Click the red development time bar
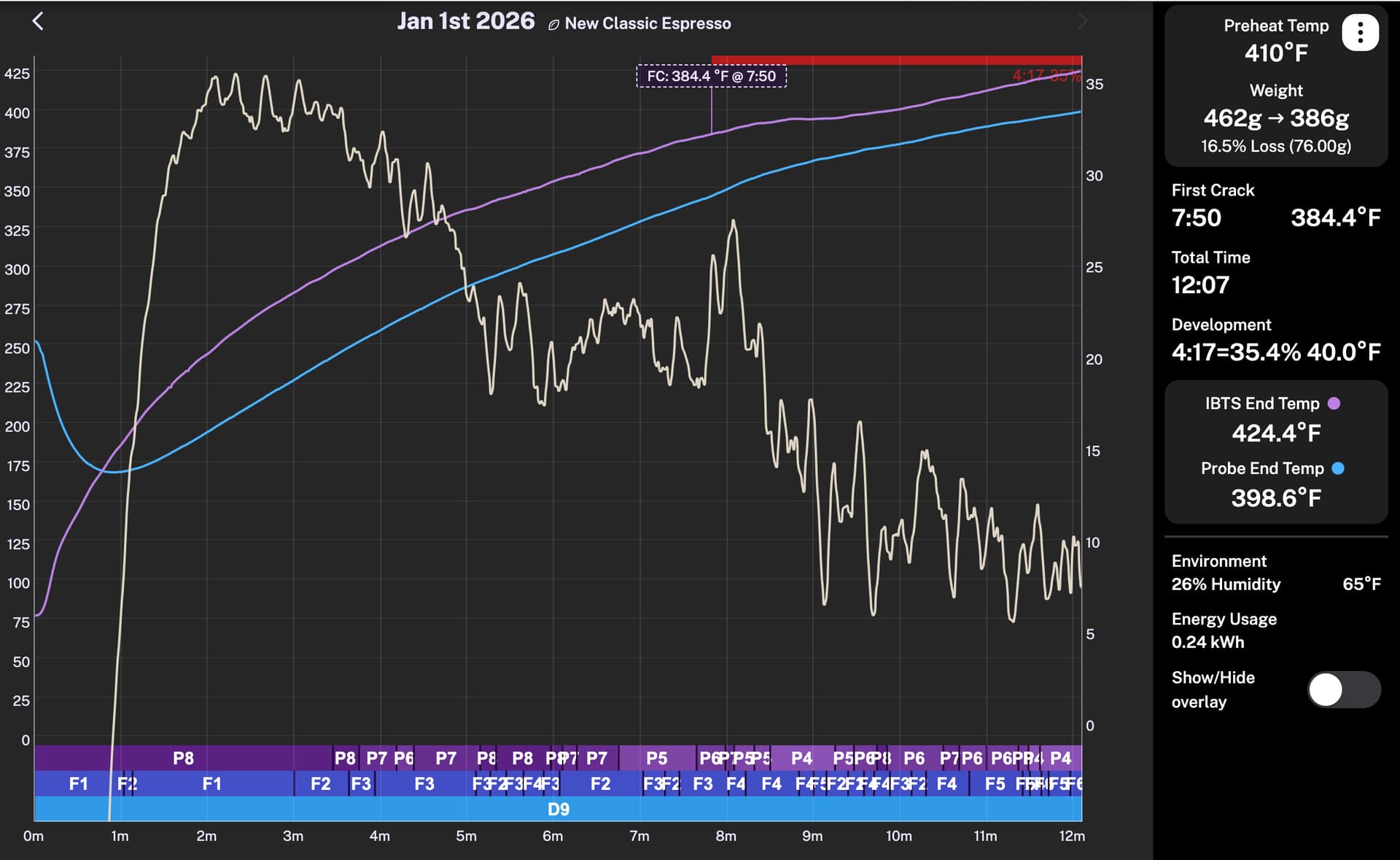Image resolution: width=1400 pixels, height=860 pixels. coord(896,60)
